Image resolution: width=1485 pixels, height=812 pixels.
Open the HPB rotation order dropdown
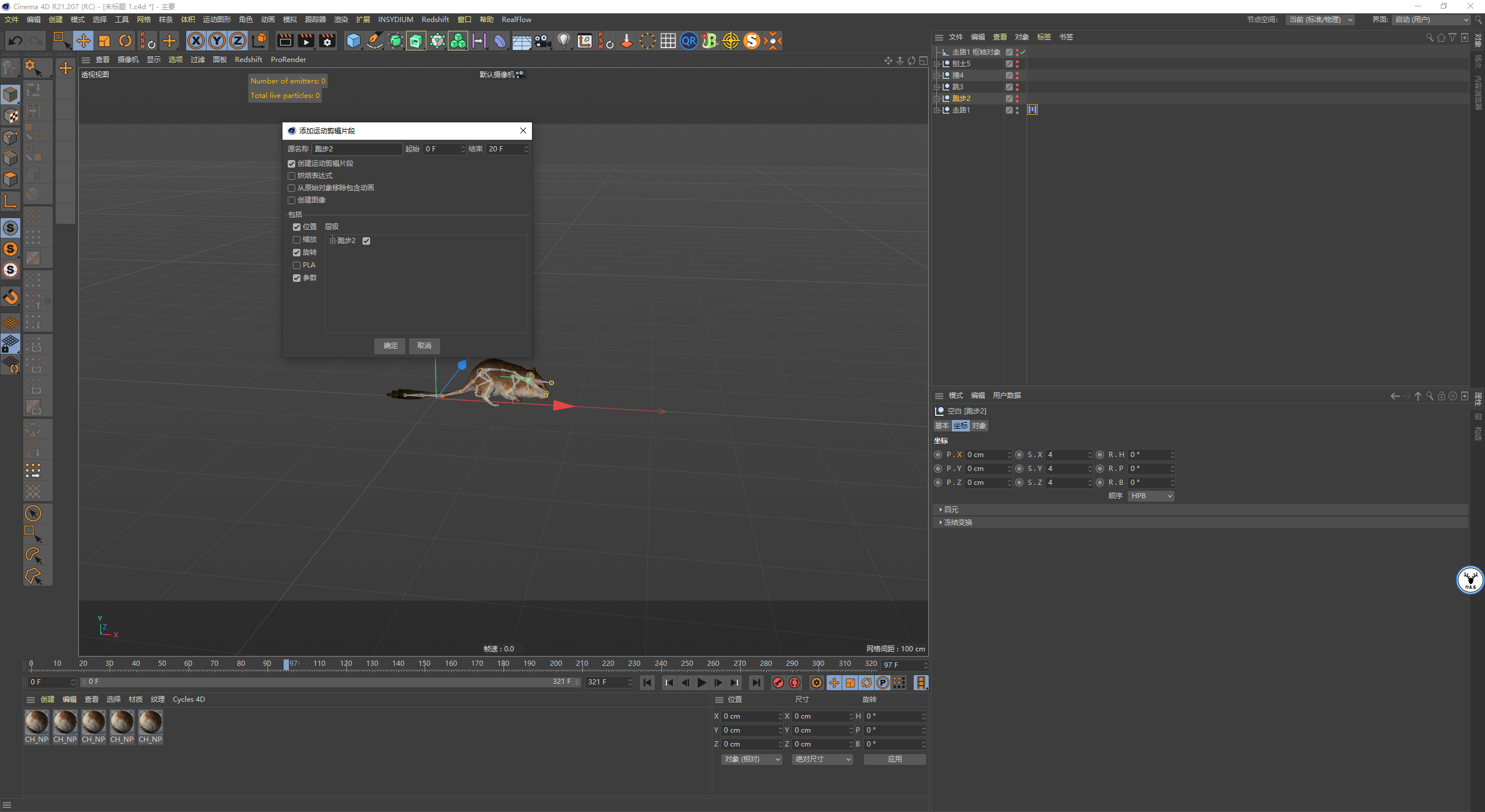[1151, 496]
